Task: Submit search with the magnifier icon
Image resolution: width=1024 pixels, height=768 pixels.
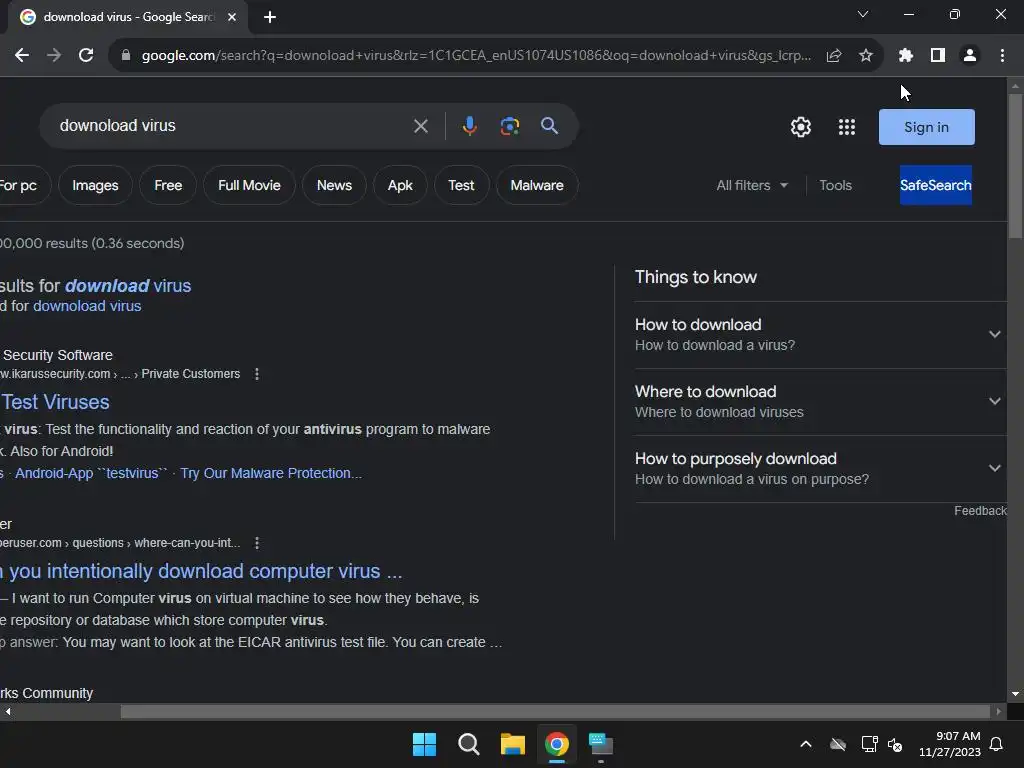Action: coord(549,126)
